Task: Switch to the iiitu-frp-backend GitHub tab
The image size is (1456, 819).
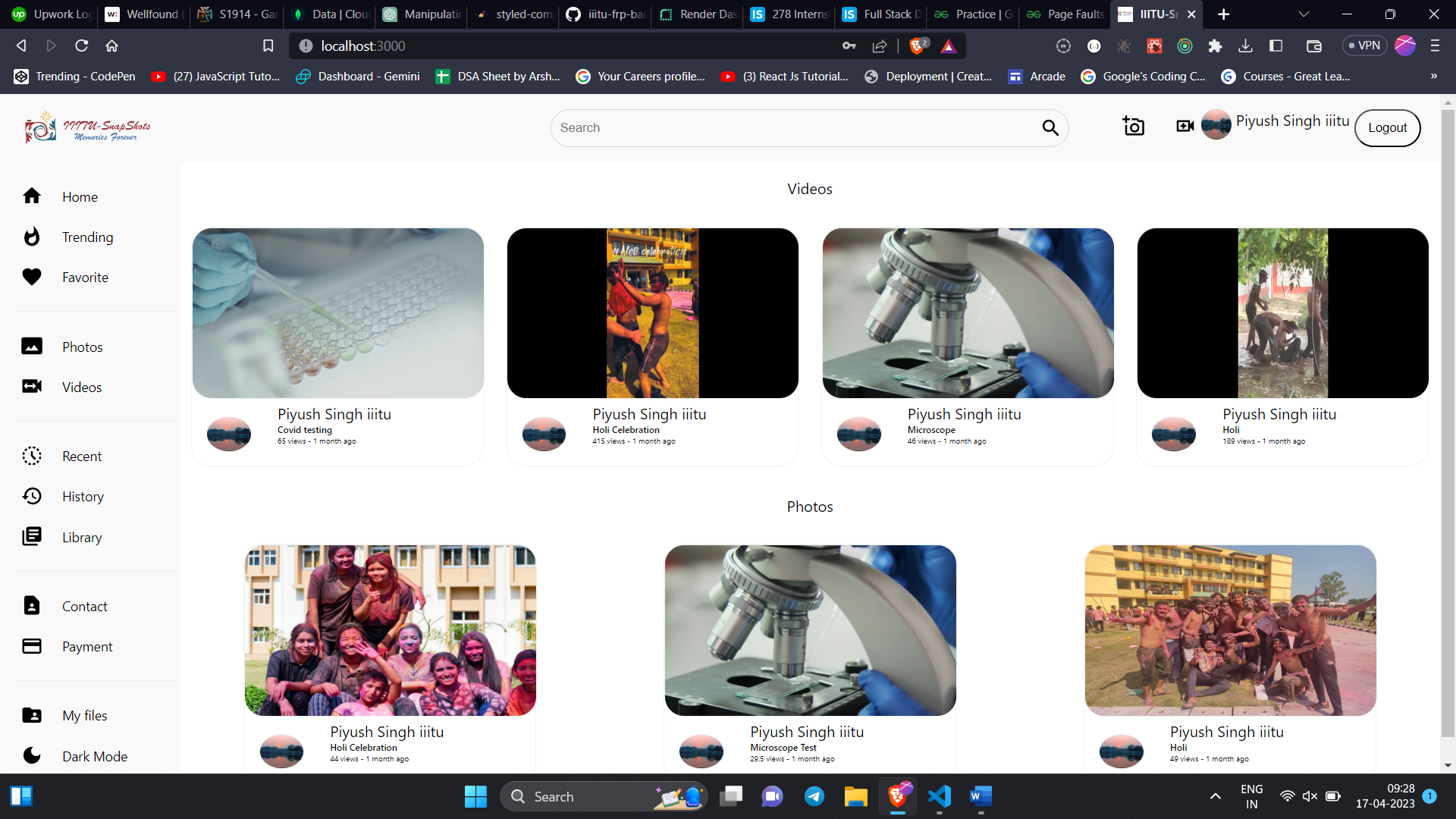Action: (605, 14)
